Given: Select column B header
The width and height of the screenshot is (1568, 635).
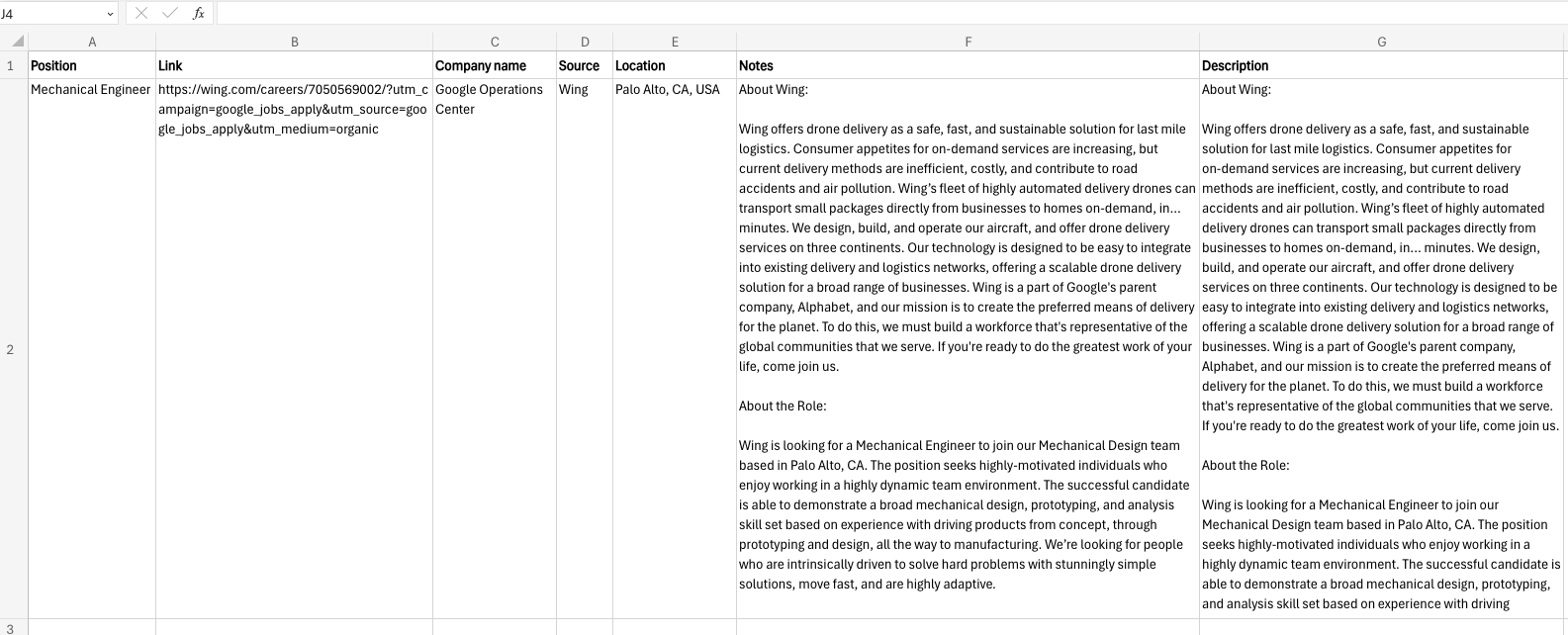Looking at the screenshot, I should (294, 42).
